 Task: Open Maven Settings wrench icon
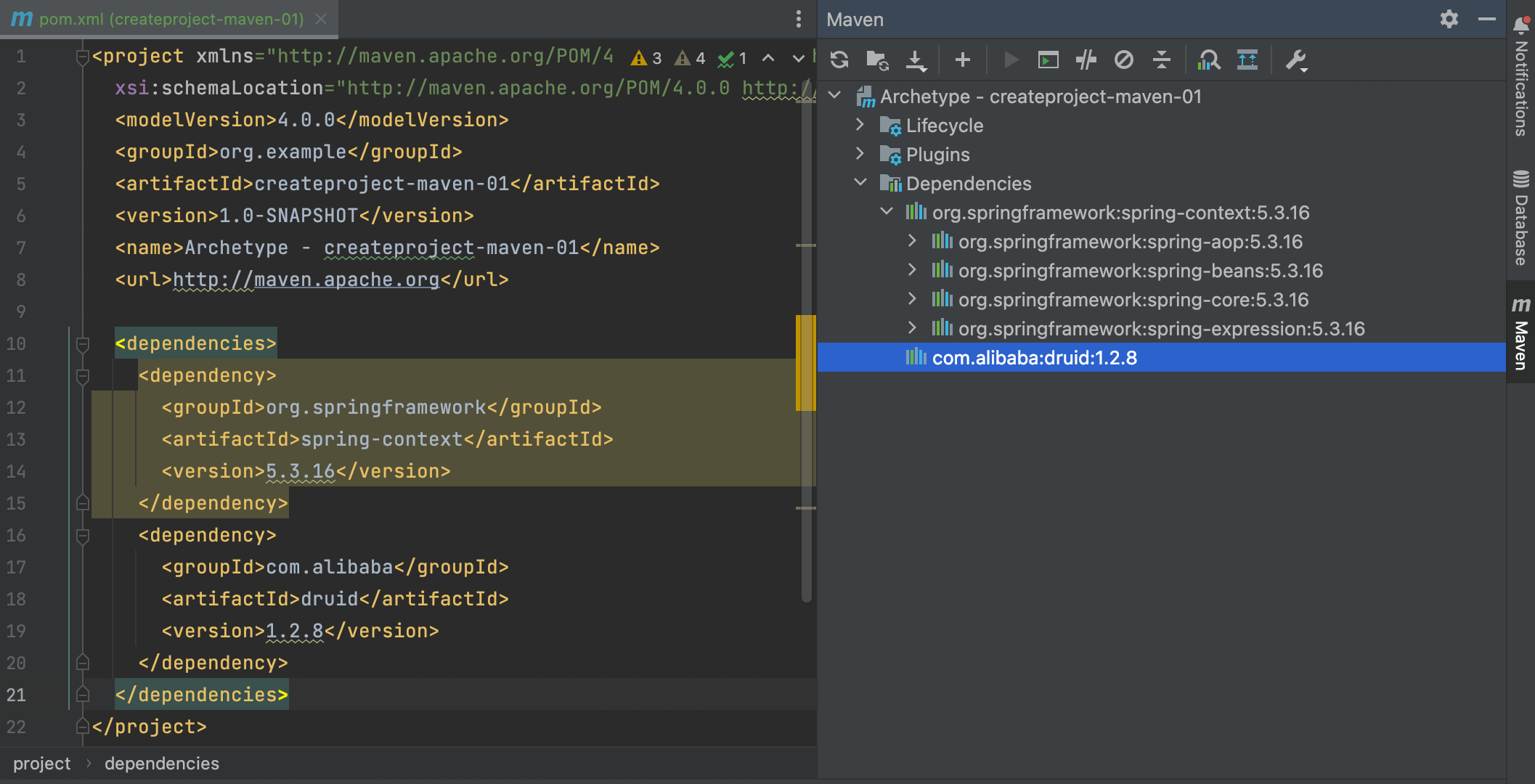[x=1296, y=60]
